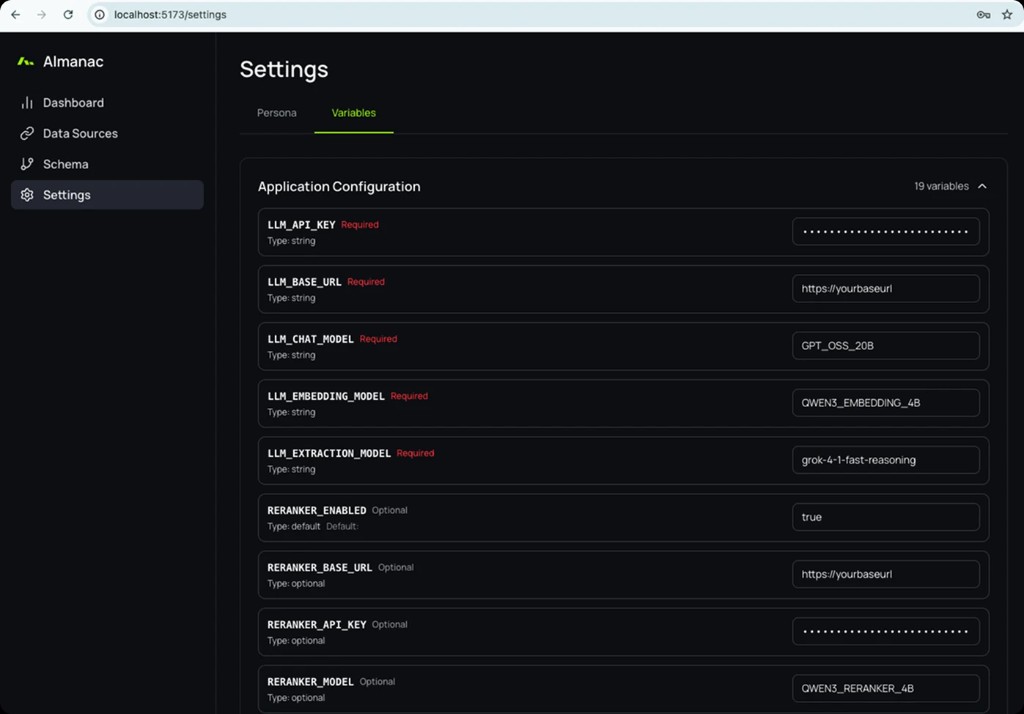Open the saved passwords key icon
This screenshot has width=1024, height=714.
tap(983, 14)
